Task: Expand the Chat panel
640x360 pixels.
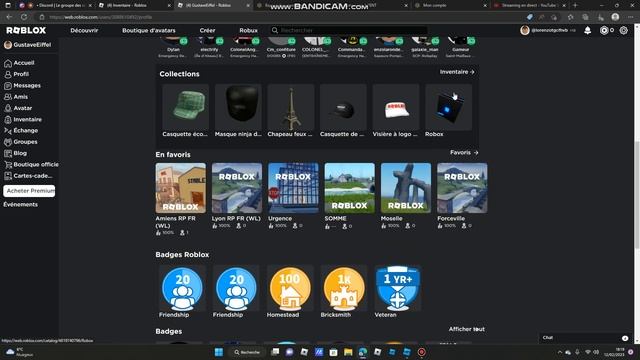Action: tap(585, 338)
